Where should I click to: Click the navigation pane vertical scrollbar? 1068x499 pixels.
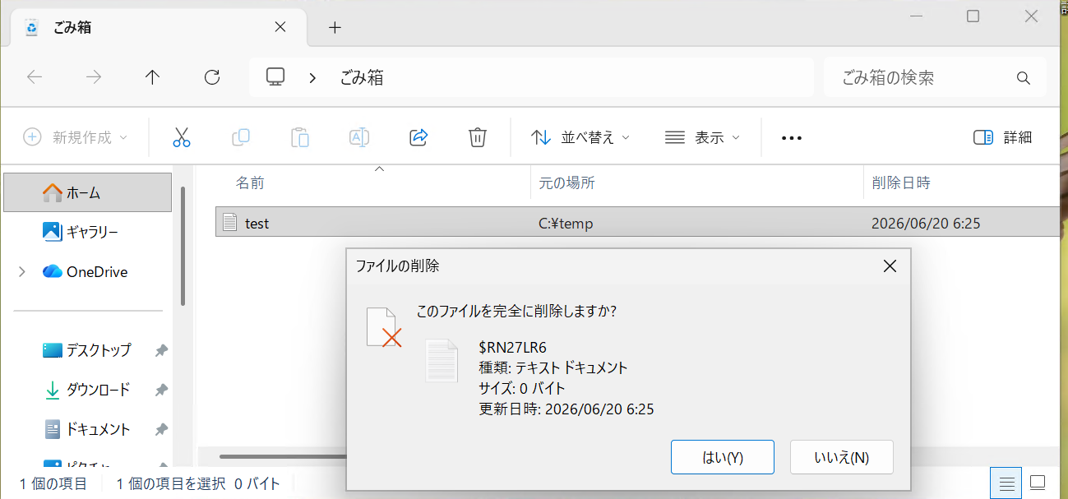(183, 245)
